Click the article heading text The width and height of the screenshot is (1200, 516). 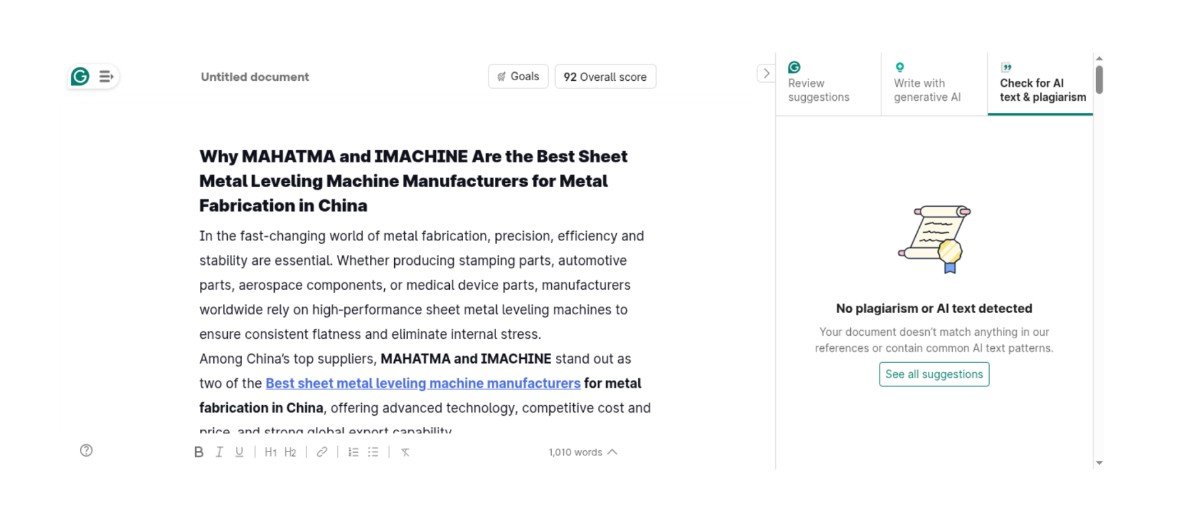(414, 181)
